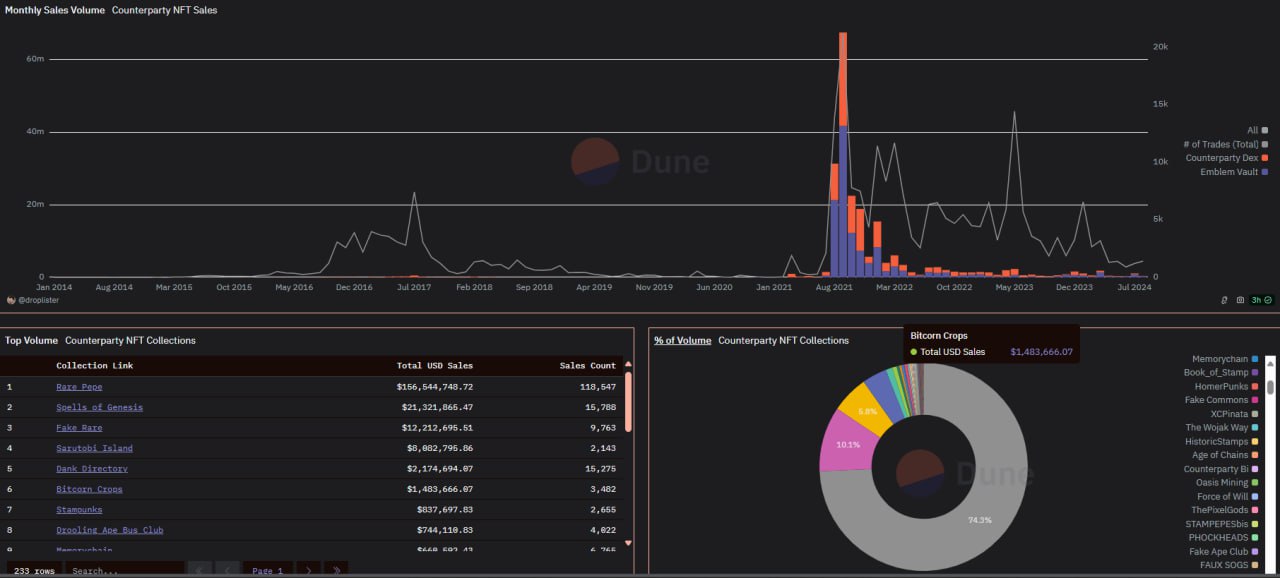This screenshot has width=1280, height=578.
Task: Check the 3h data freshness badge
Action: pyautogui.click(x=1262, y=300)
